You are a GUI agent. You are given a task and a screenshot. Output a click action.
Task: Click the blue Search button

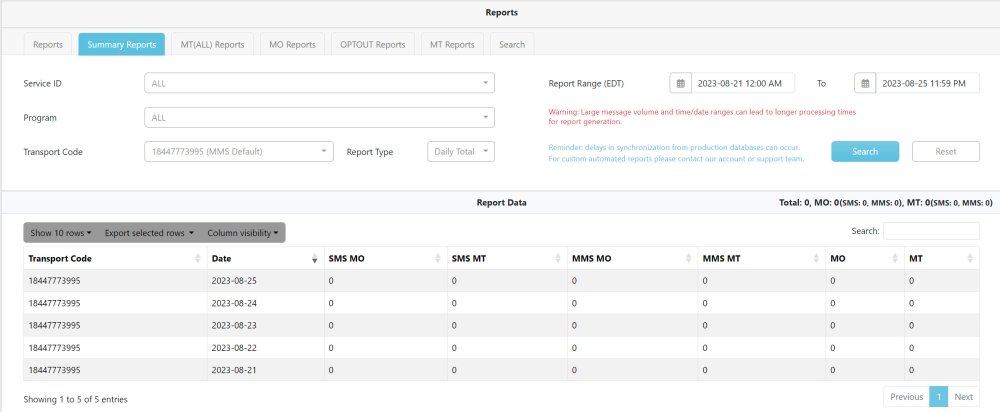click(x=865, y=152)
